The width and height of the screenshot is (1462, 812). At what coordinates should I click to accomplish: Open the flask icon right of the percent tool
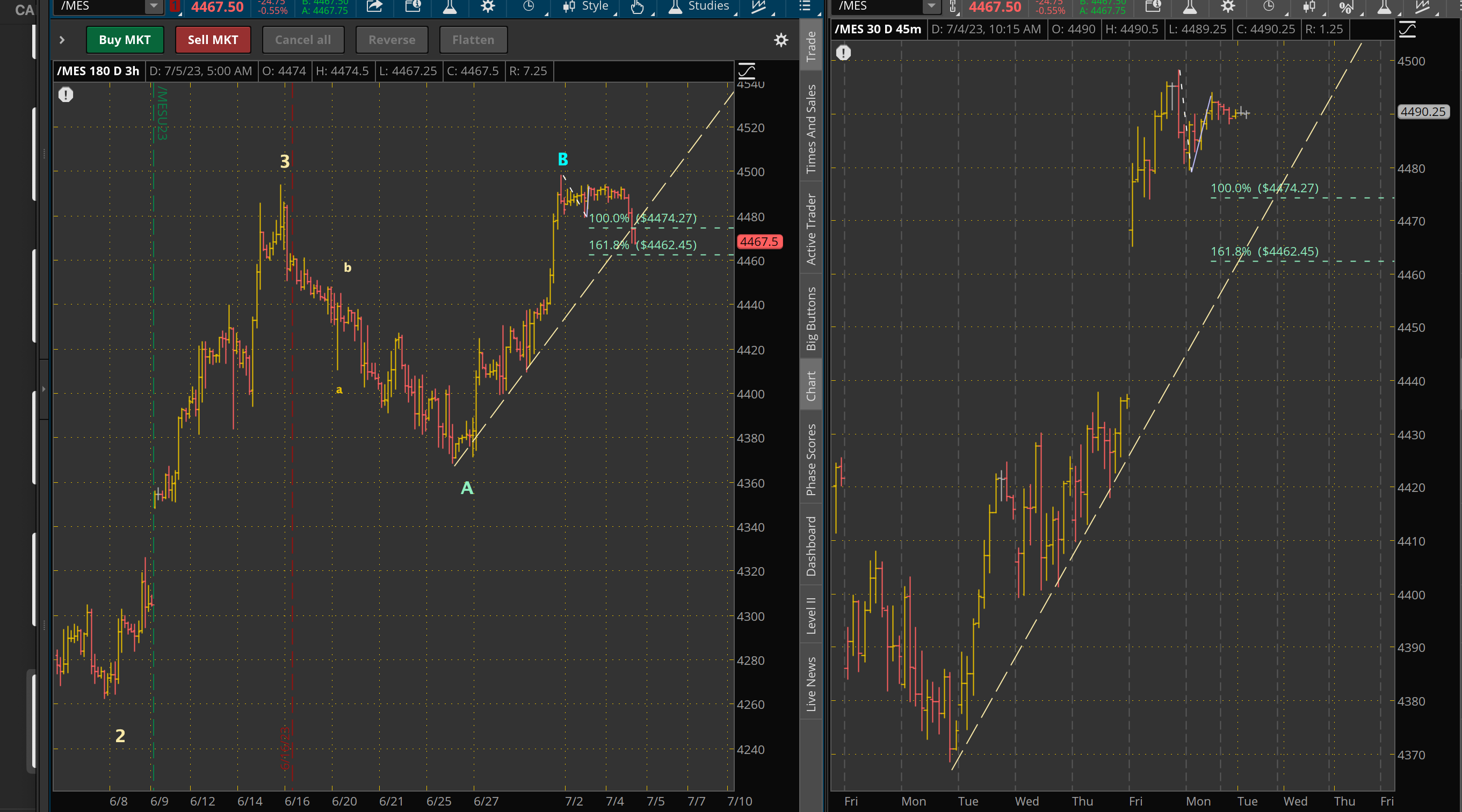[x=1384, y=6]
